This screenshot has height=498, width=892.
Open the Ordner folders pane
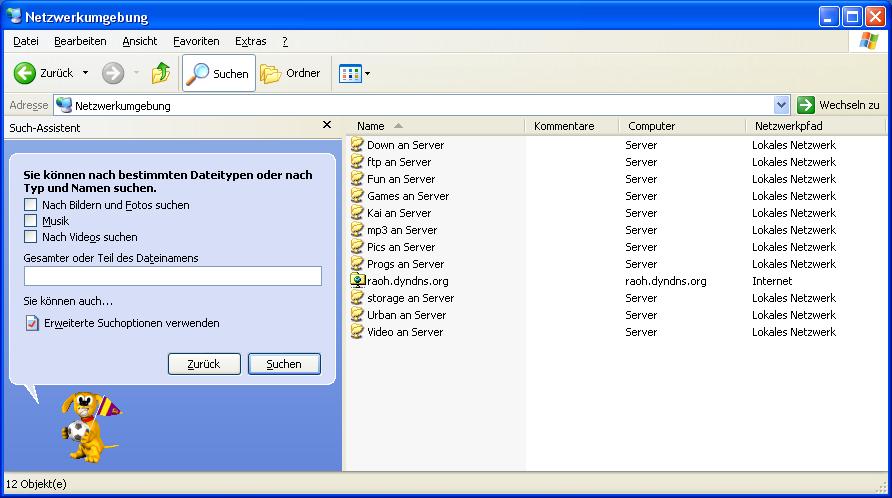pos(291,73)
